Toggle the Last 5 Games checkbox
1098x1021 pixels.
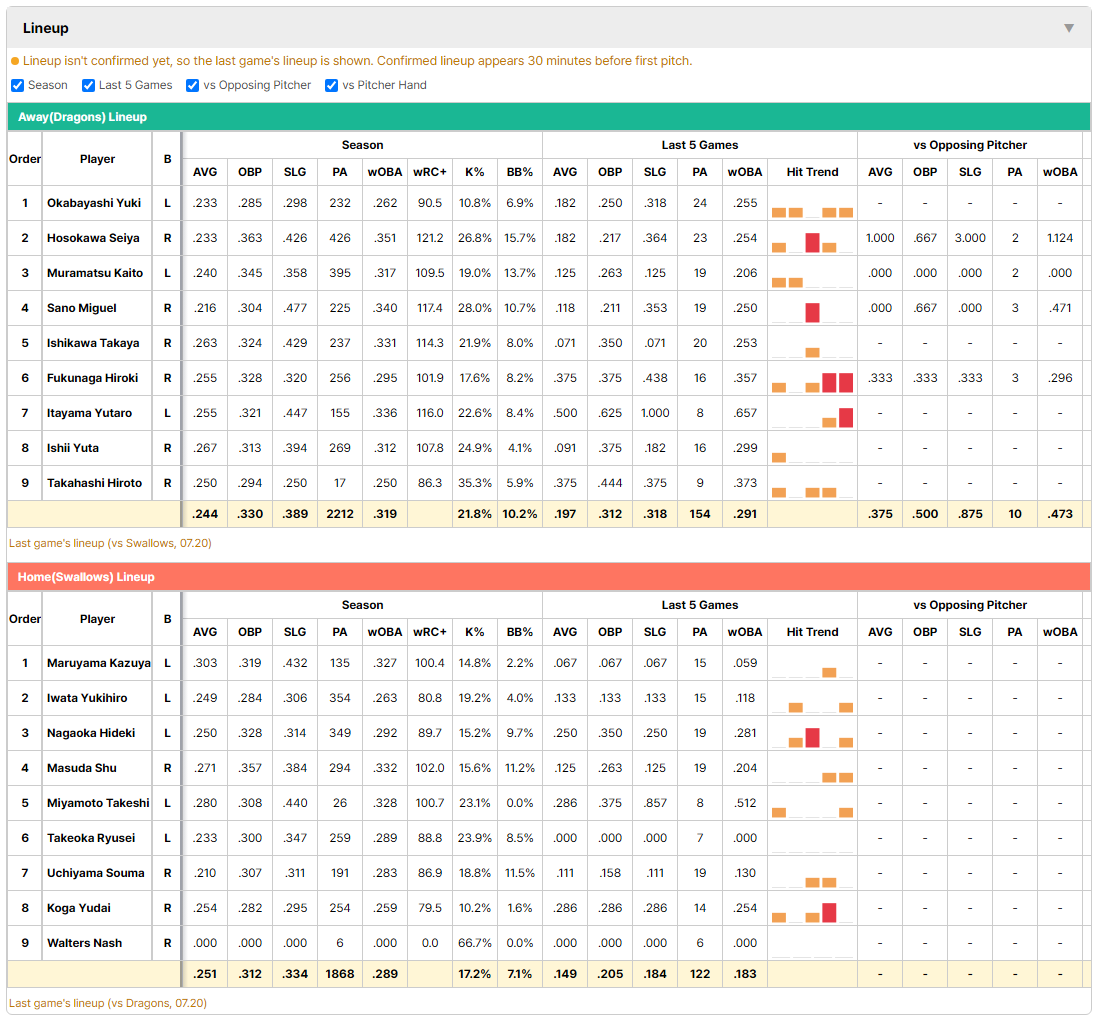pyautogui.click(x=88, y=85)
